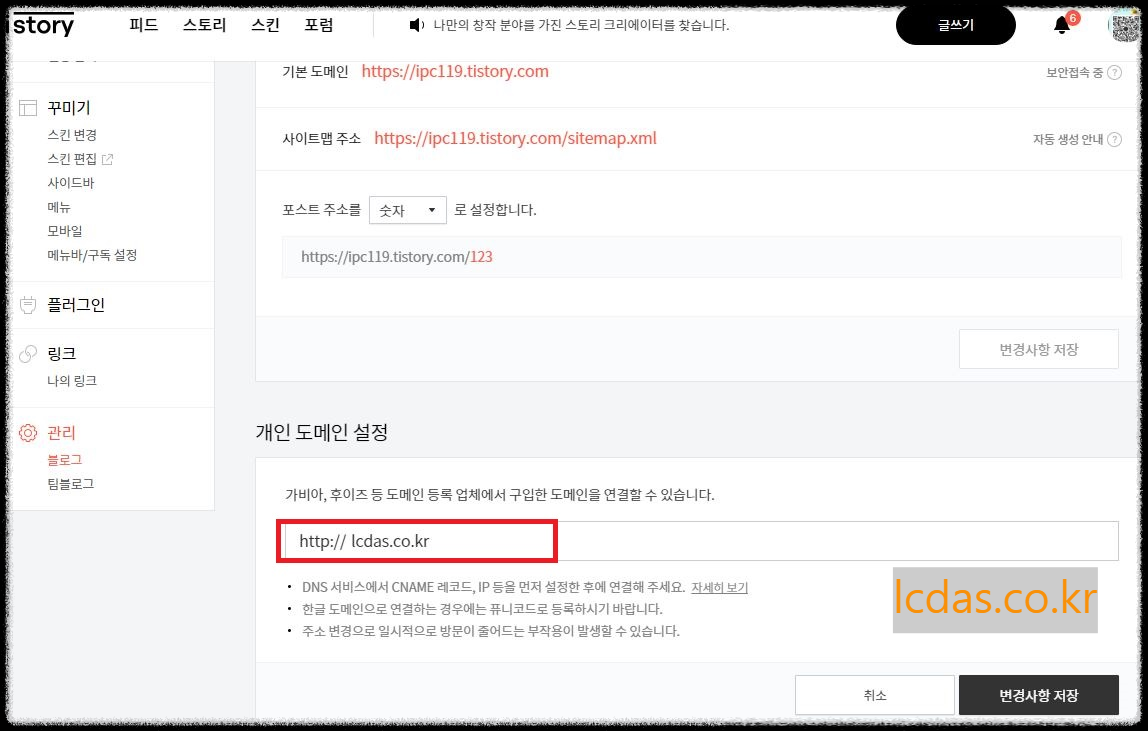This screenshot has height=731, width=1148.
Task: Open the 링크 section
Action: [x=62, y=354]
